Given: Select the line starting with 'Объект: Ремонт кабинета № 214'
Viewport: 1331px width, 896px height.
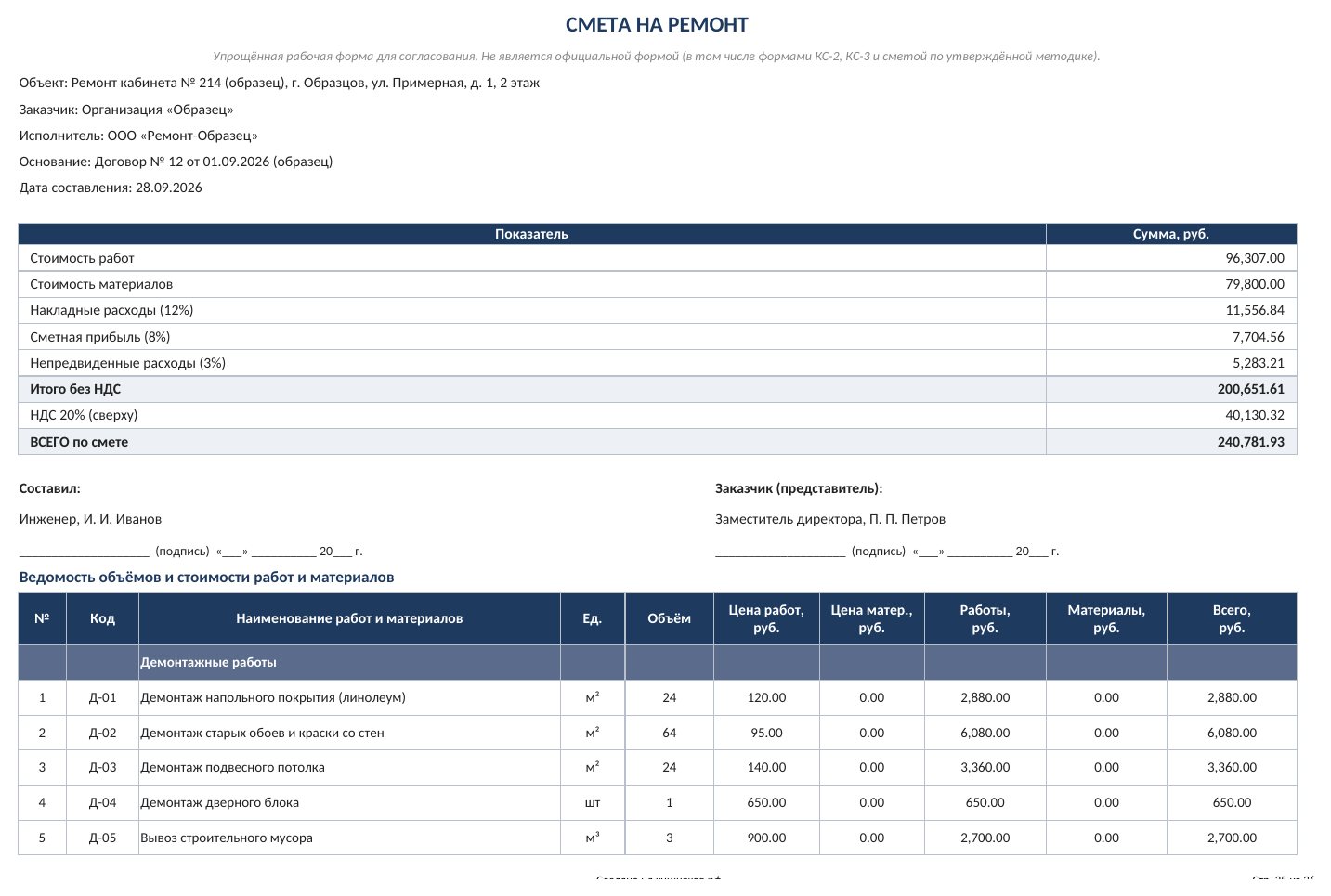Looking at the screenshot, I should (280, 83).
